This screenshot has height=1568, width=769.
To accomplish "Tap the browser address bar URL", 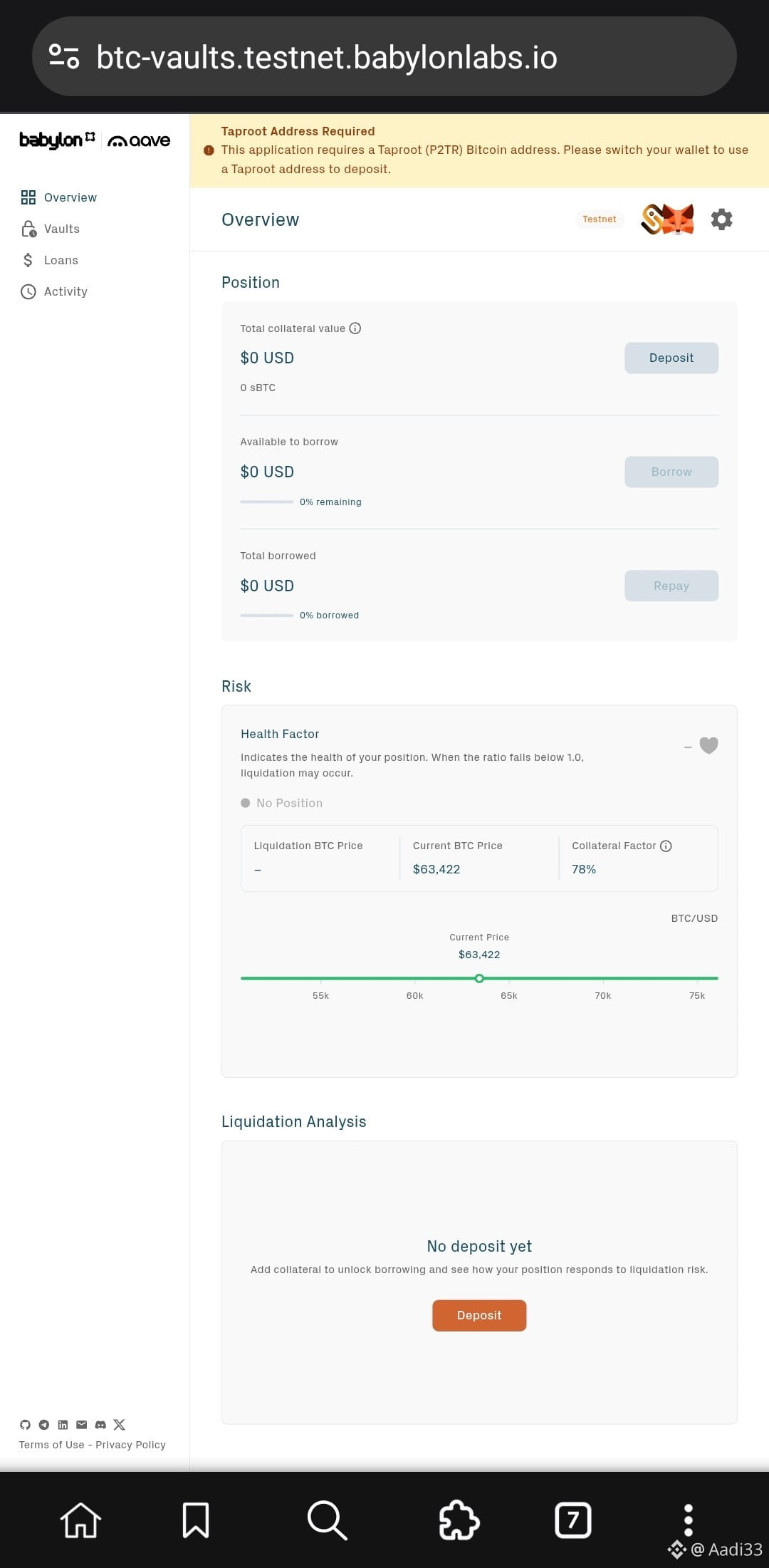I will (x=327, y=57).
